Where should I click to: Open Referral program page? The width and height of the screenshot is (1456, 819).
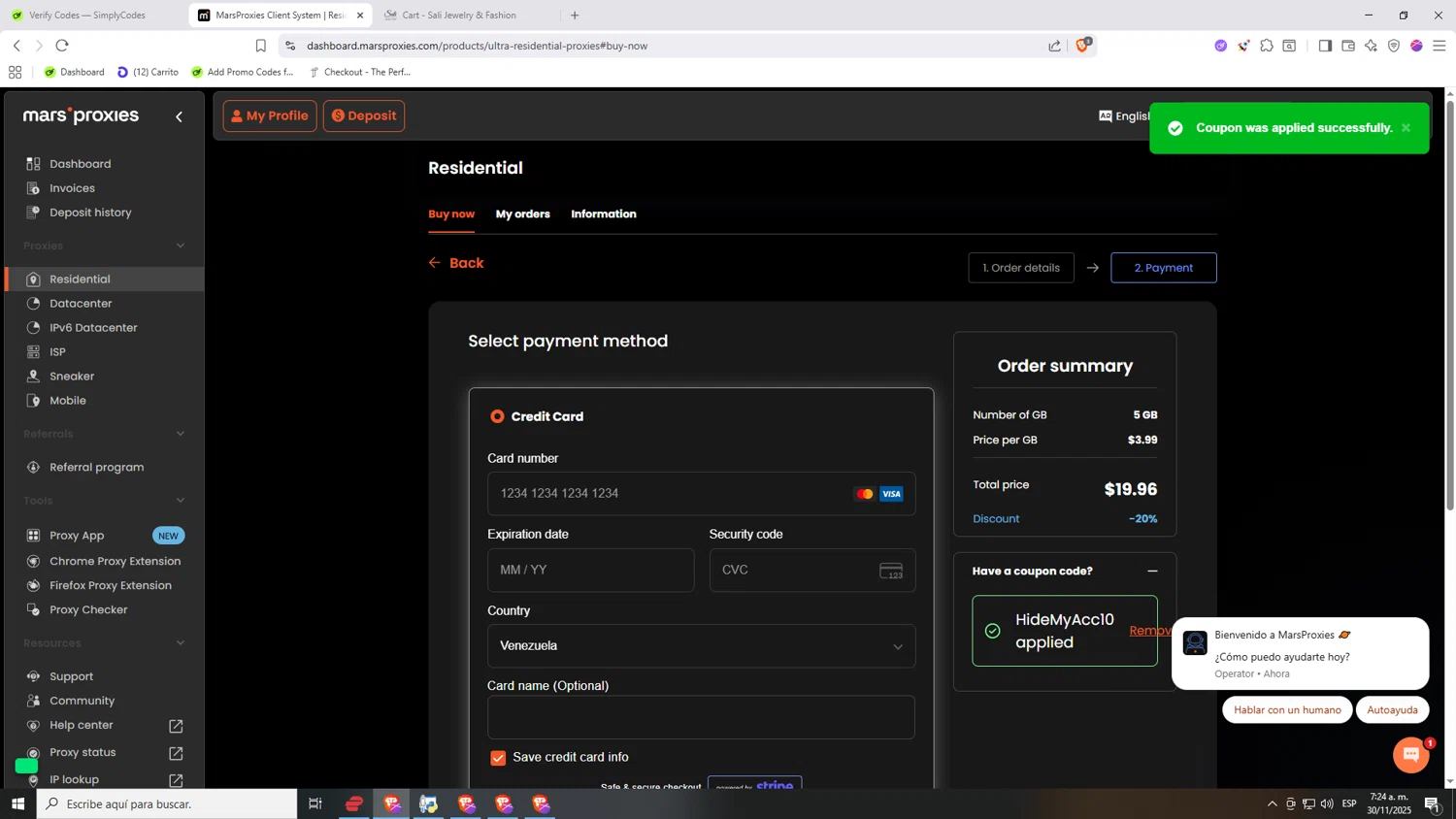coord(96,468)
